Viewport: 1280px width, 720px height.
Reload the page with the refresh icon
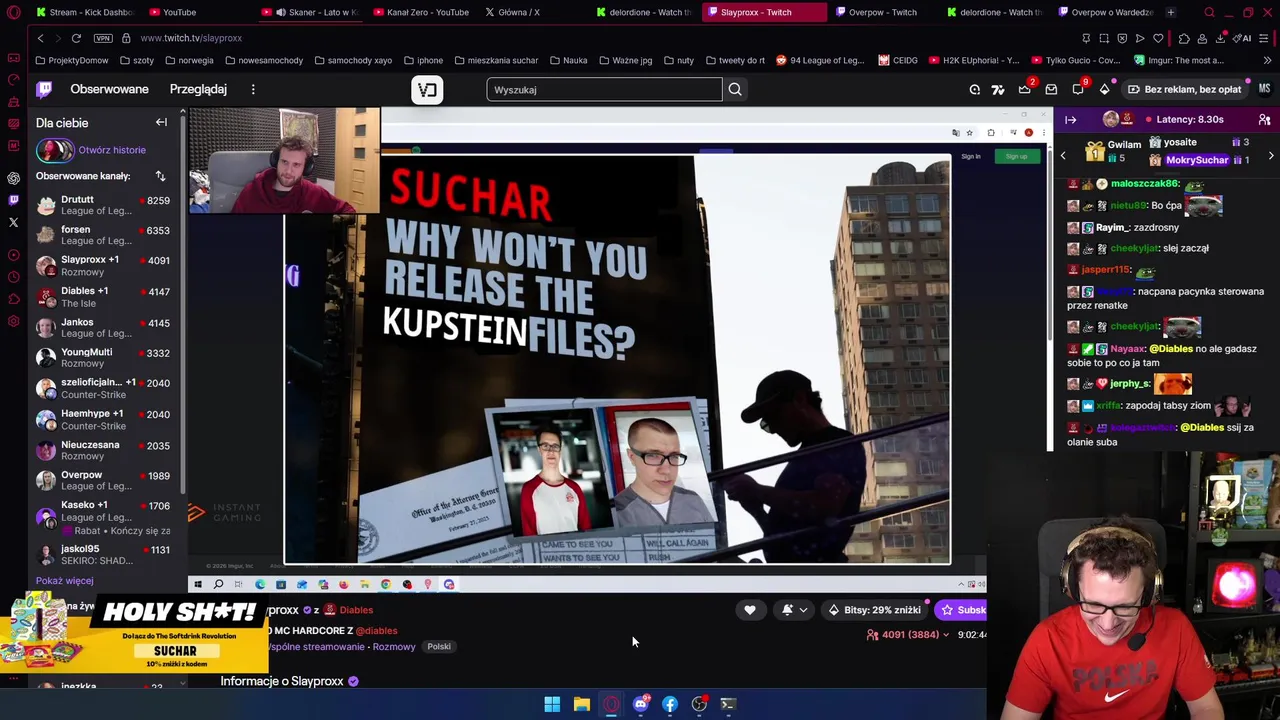(76, 38)
